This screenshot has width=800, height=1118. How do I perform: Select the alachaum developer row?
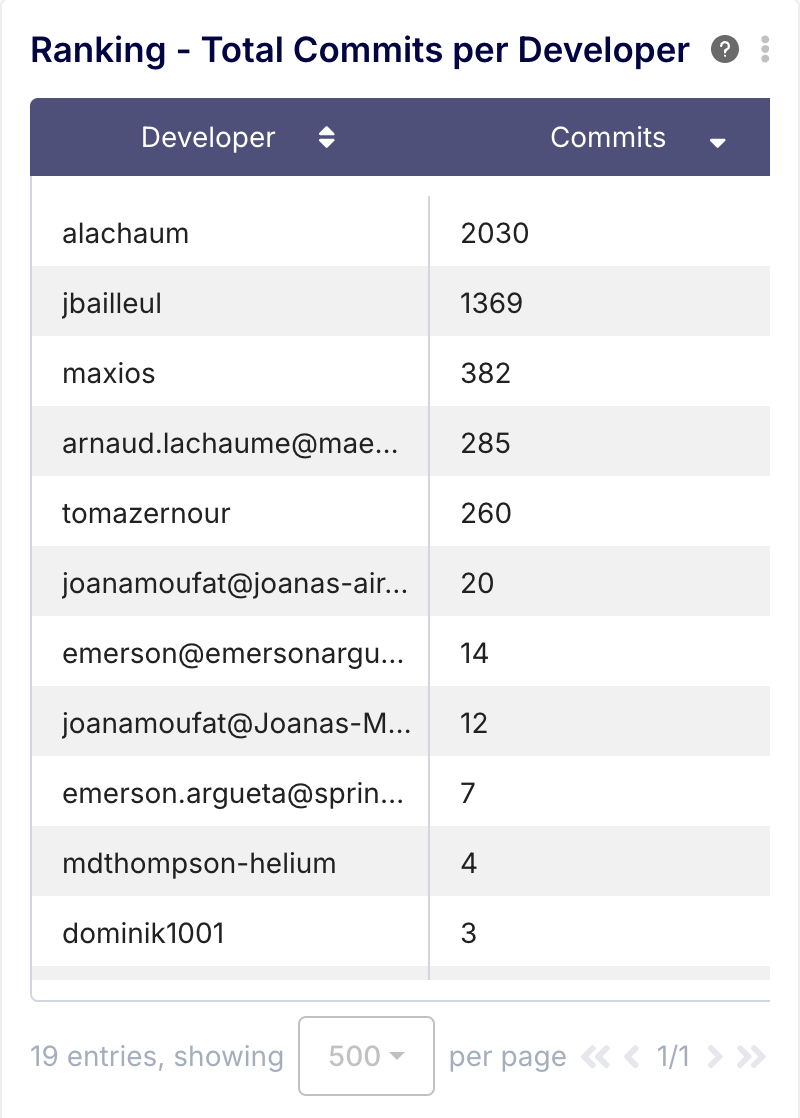[x=126, y=233]
